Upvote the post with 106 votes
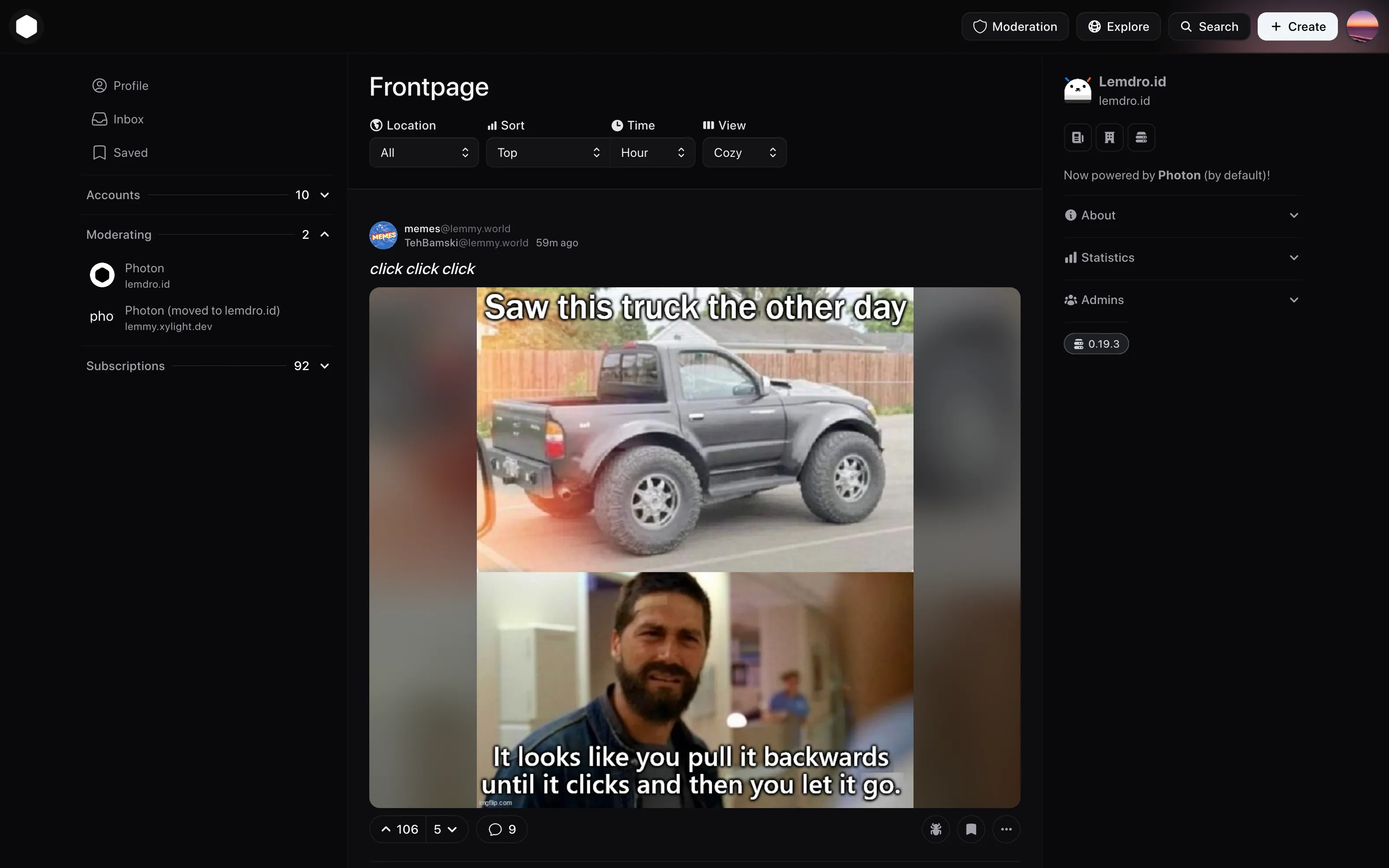Image resolution: width=1389 pixels, height=868 pixels. coord(398,829)
